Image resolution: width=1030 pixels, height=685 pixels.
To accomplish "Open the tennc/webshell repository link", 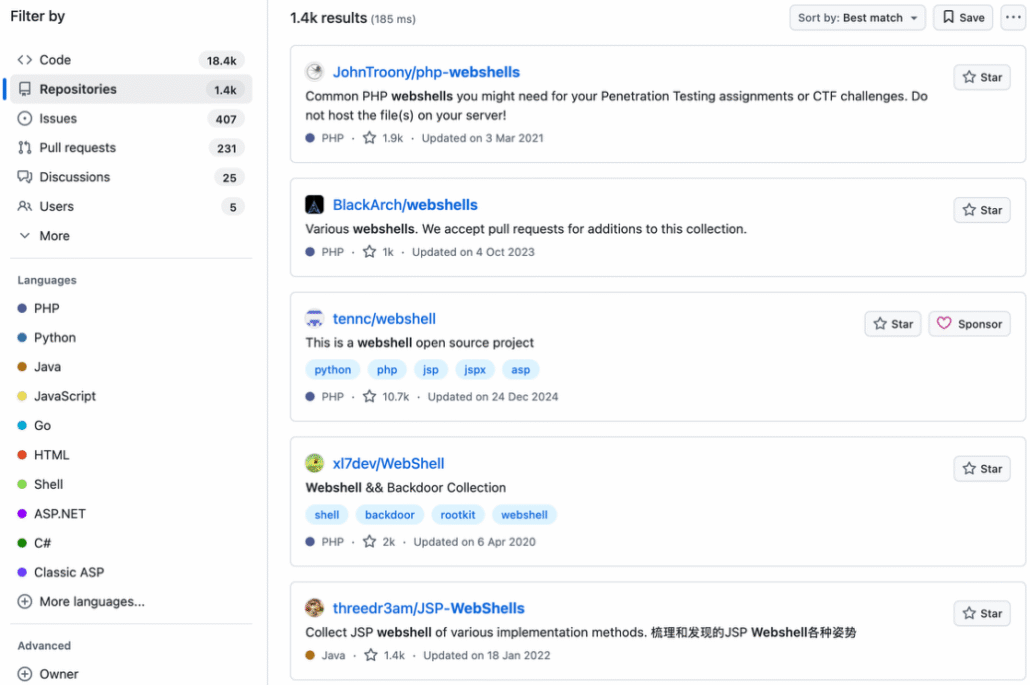I will point(384,319).
